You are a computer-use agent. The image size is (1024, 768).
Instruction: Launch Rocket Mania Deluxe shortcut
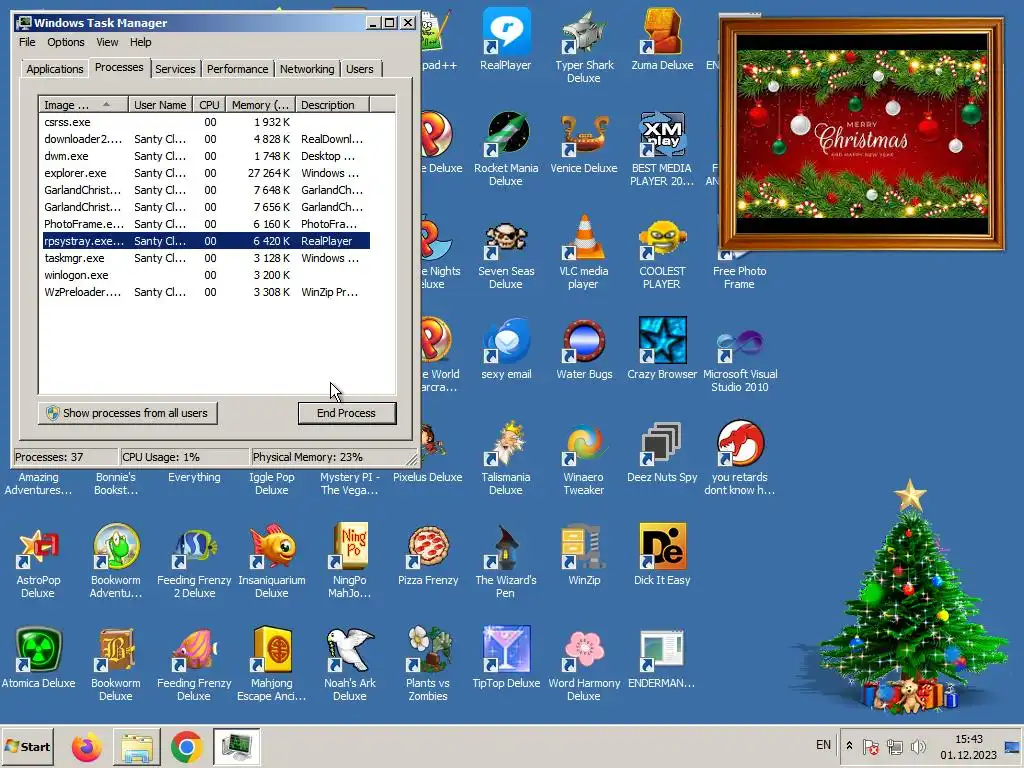[506, 149]
